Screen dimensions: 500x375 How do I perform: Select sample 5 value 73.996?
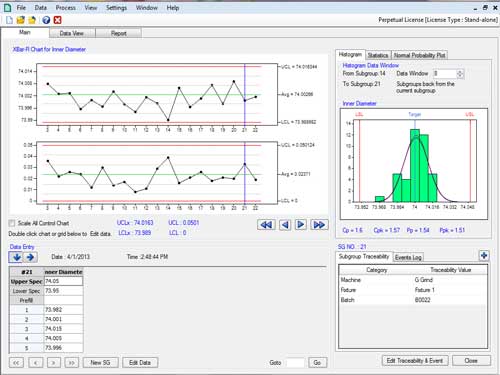point(63,348)
